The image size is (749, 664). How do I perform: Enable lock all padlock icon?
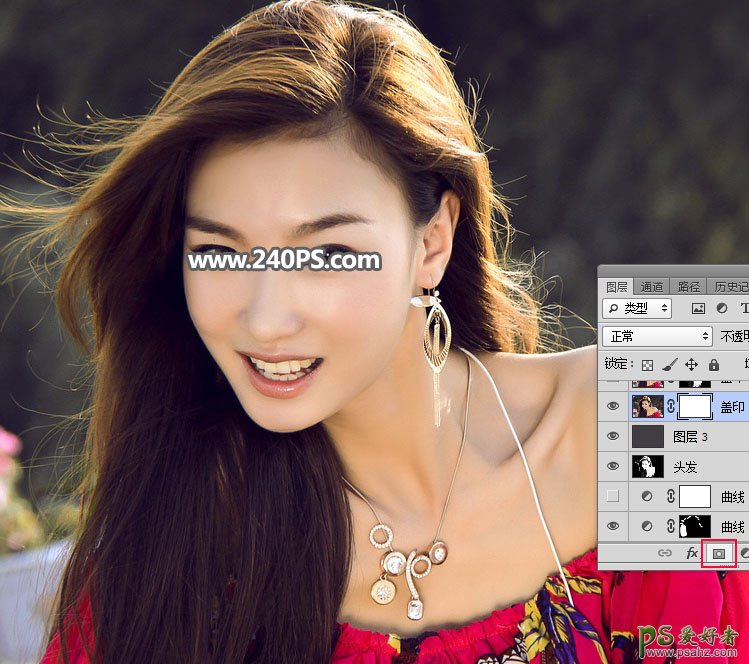point(714,365)
